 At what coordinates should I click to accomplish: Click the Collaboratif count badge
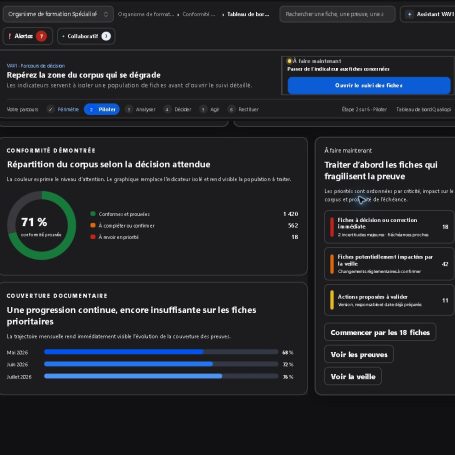coord(106,36)
